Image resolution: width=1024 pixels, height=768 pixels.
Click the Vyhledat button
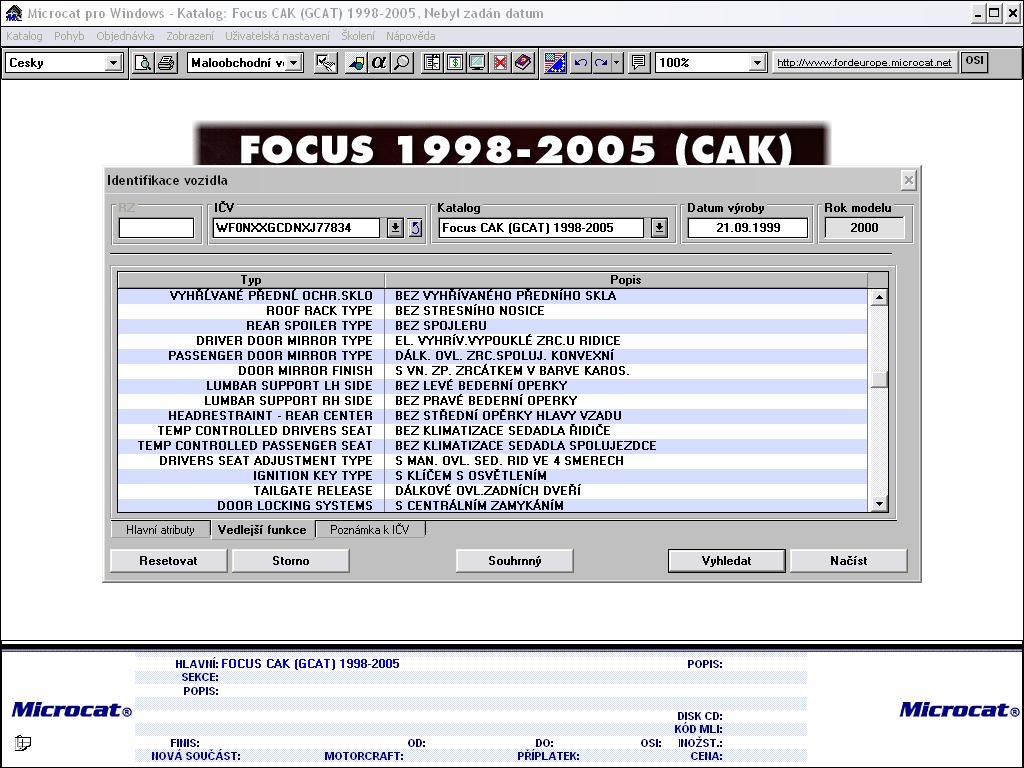click(726, 561)
